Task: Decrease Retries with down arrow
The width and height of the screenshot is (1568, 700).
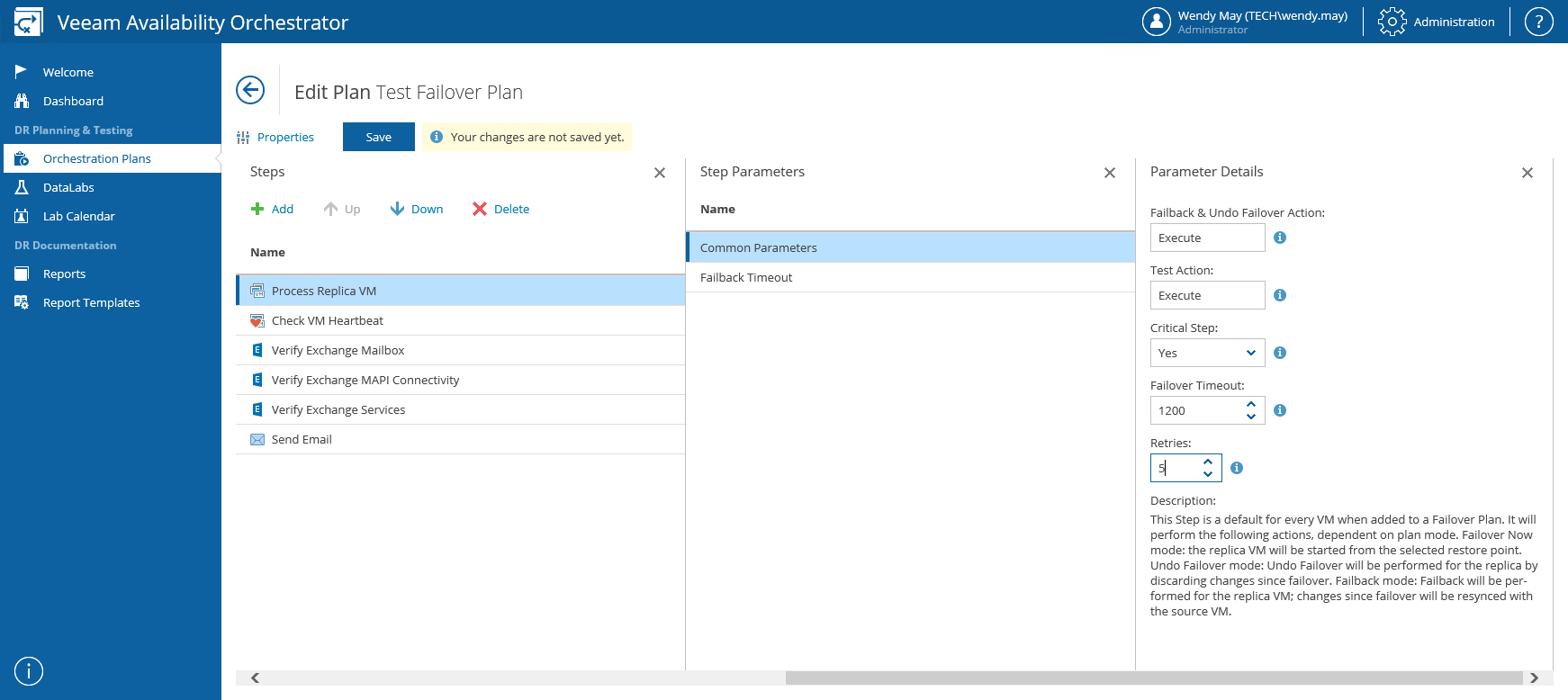Action: click(1208, 474)
